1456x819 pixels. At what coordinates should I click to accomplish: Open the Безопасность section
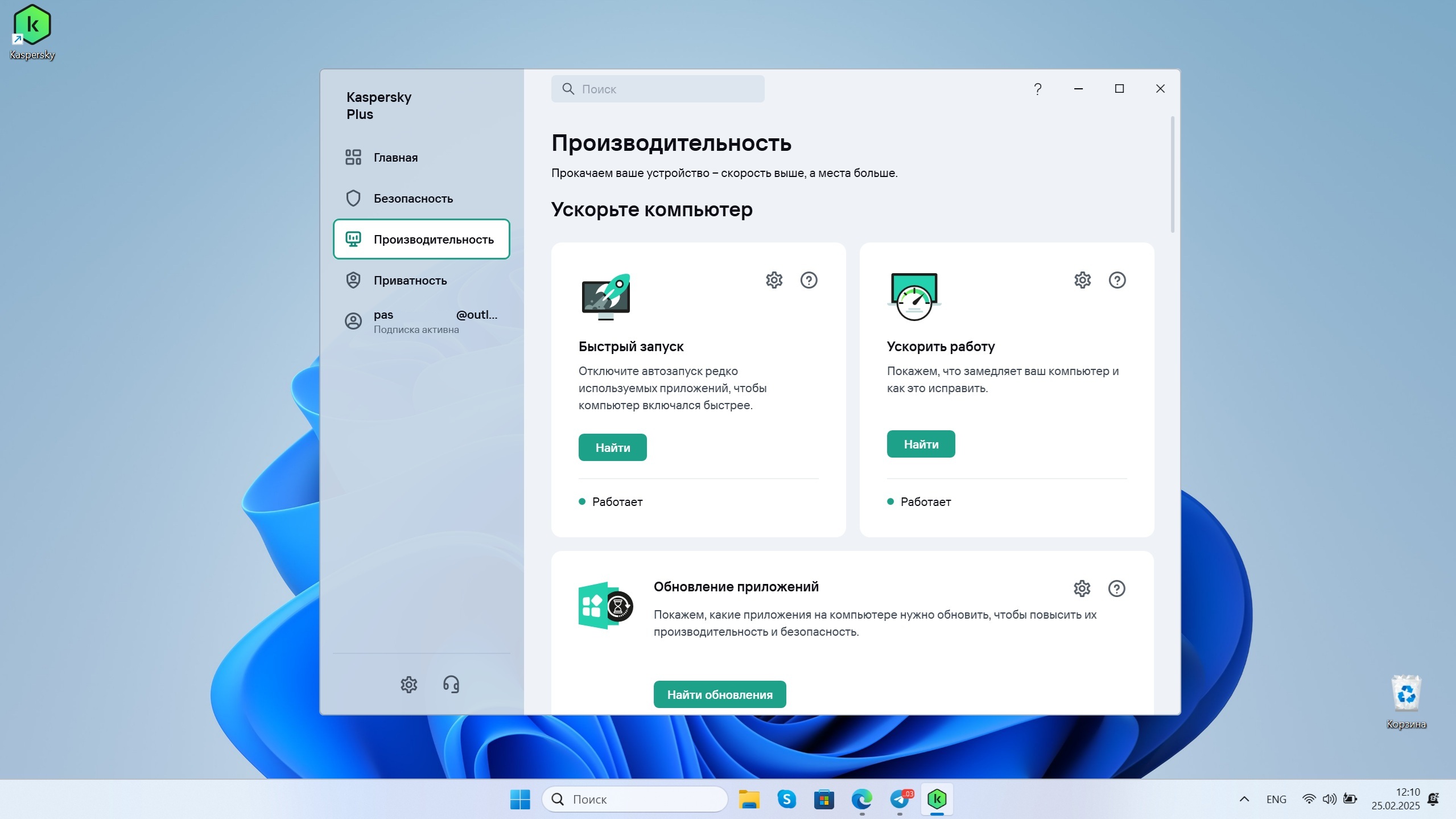413,199
